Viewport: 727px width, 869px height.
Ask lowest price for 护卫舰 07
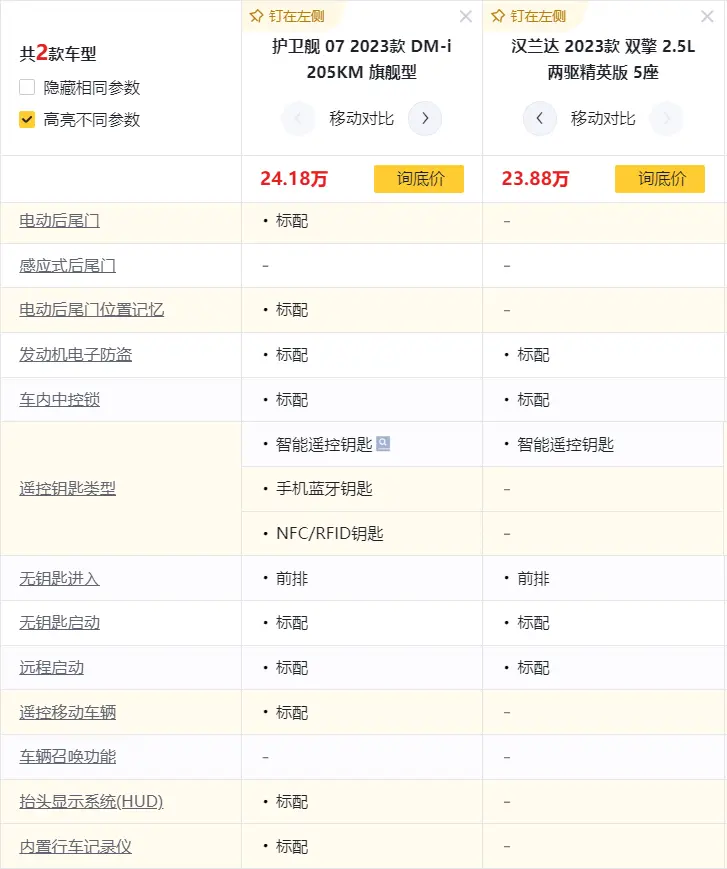point(419,179)
